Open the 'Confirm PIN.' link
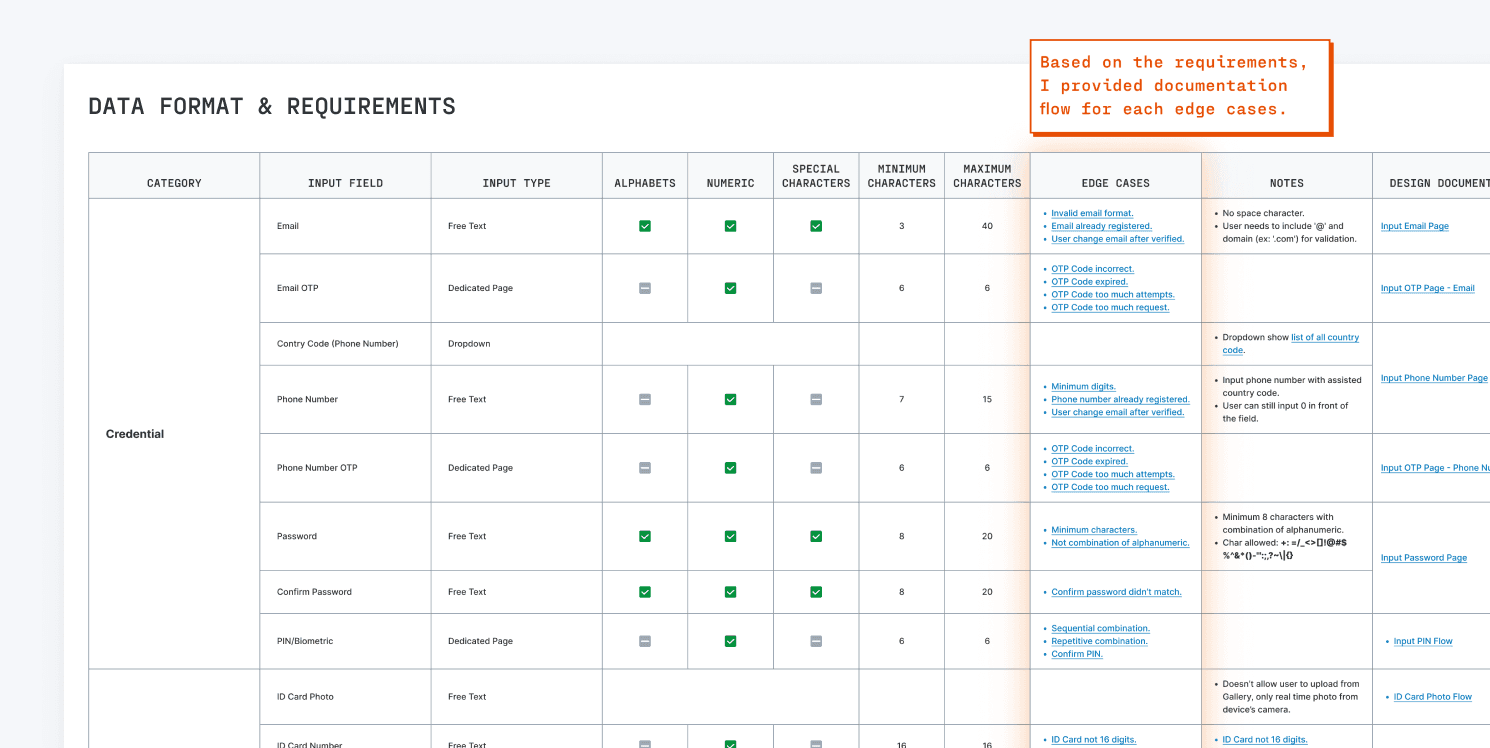 (x=1077, y=655)
